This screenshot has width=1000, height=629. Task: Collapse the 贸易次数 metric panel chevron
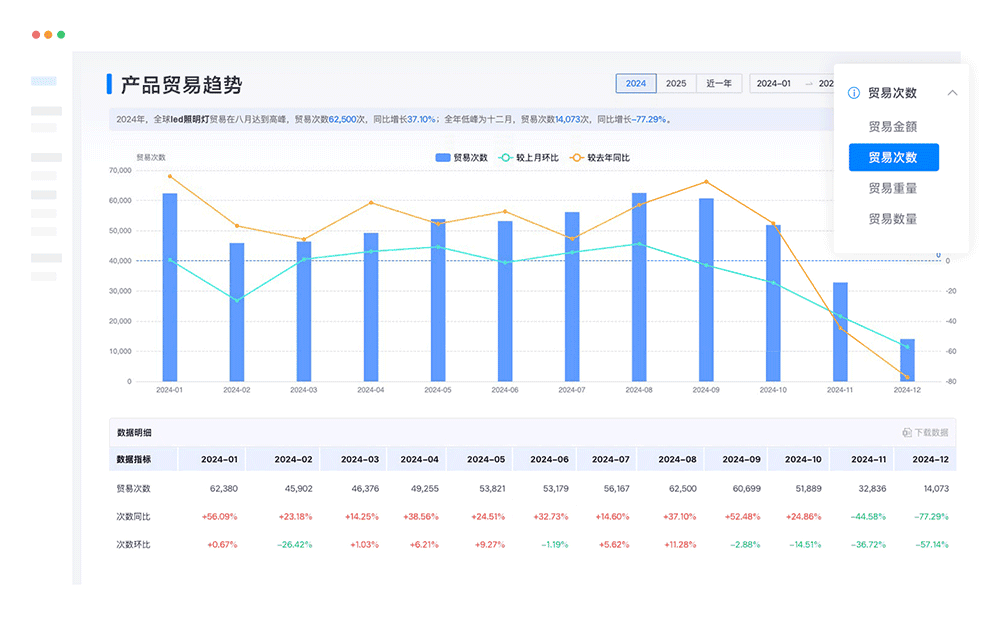click(x=952, y=92)
